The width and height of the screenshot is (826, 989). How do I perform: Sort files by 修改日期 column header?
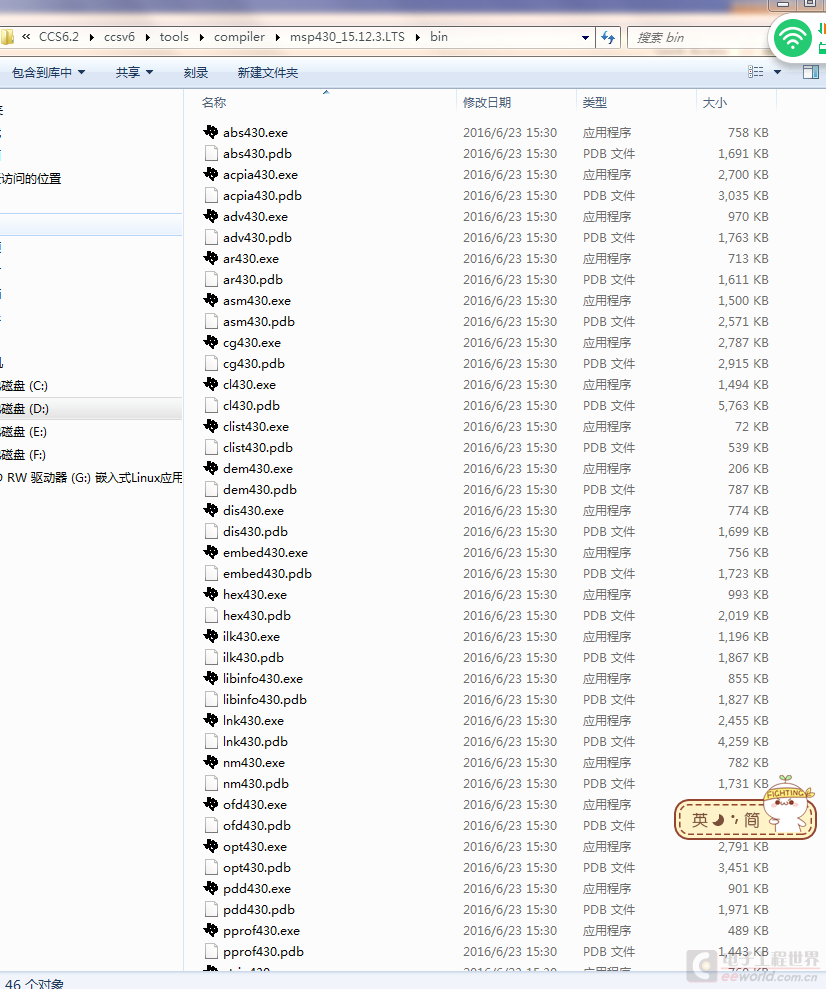(487, 102)
